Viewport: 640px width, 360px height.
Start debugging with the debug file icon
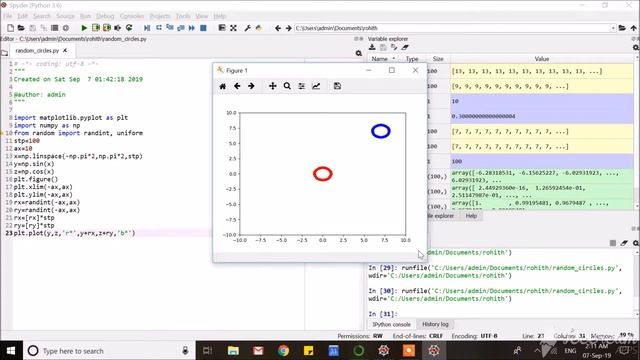click(x=147, y=28)
